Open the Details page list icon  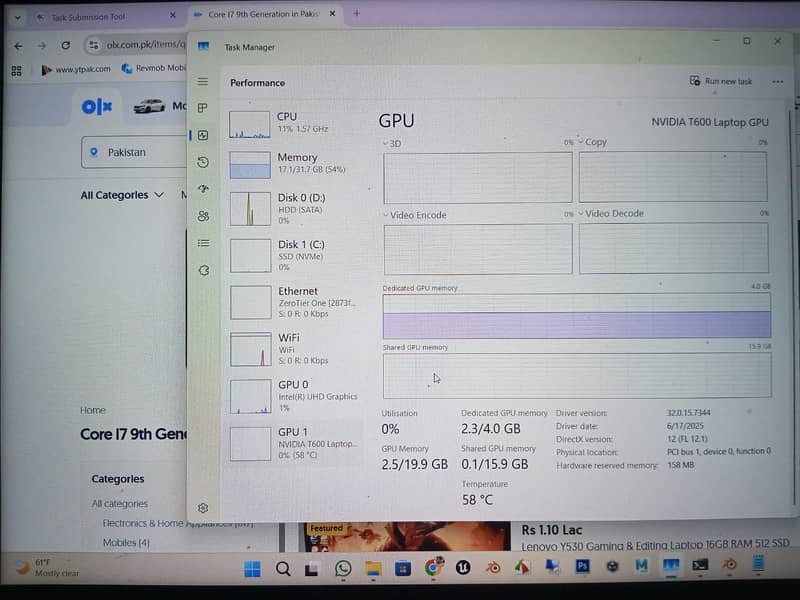pos(203,243)
